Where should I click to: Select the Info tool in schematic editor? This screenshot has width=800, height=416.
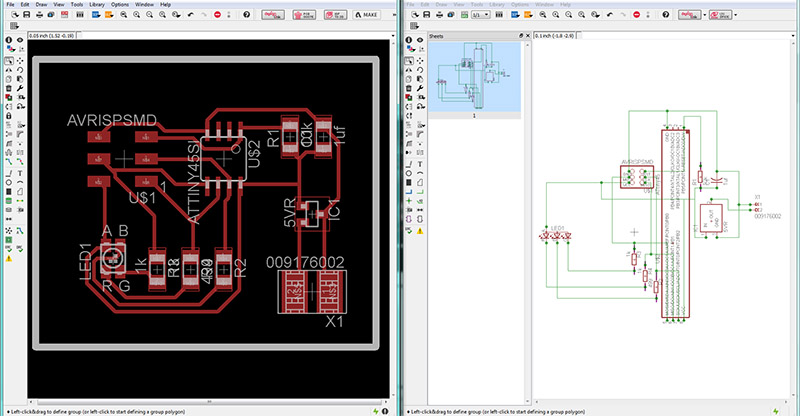[409, 40]
